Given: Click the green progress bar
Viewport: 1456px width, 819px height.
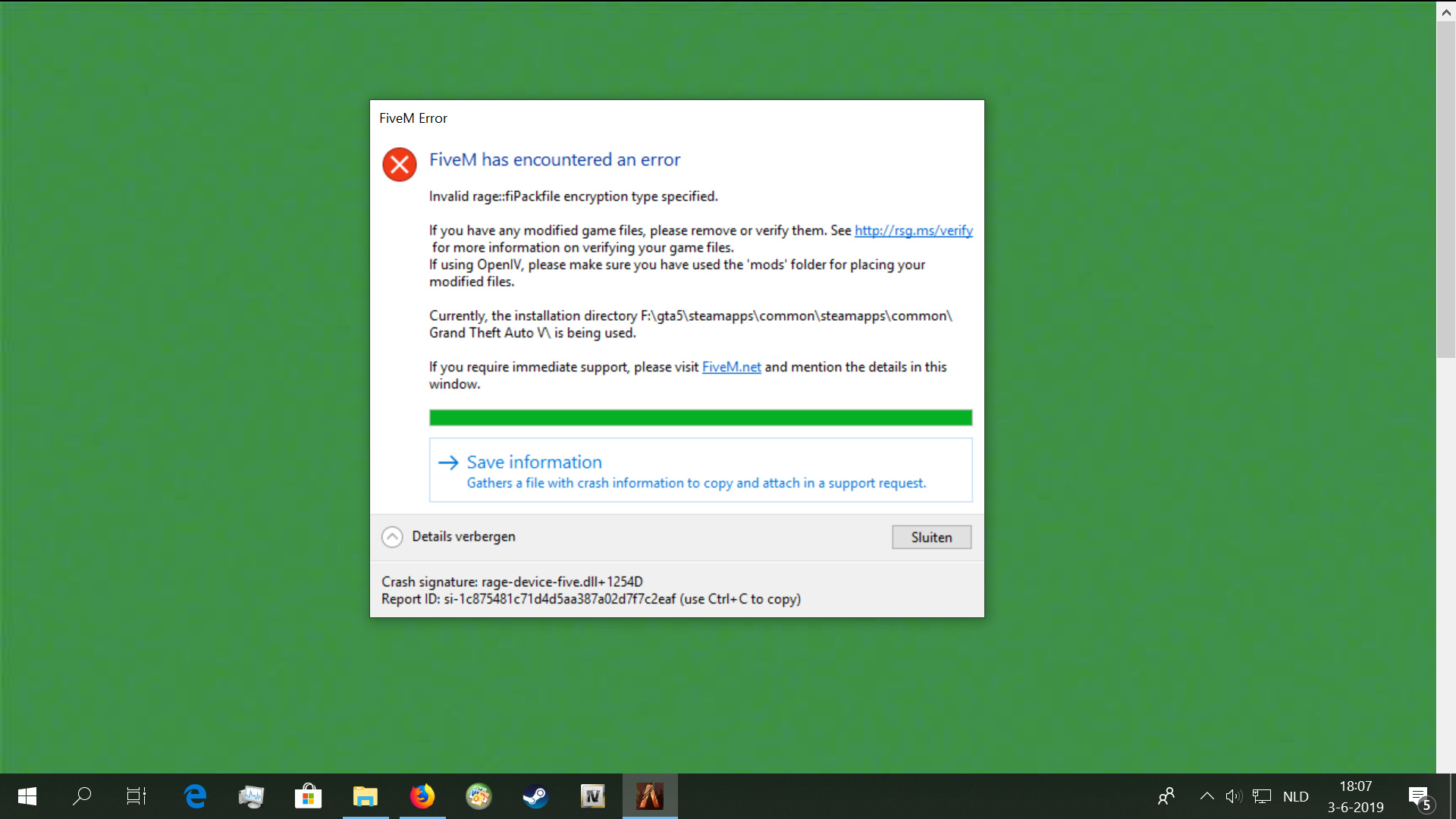Looking at the screenshot, I should point(700,418).
